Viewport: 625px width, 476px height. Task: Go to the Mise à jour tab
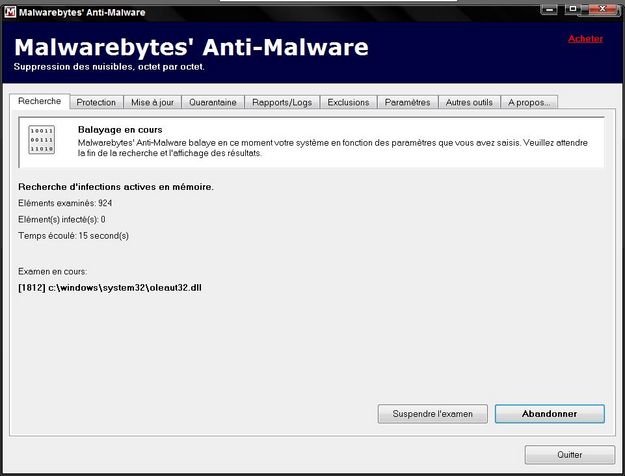[x=152, y=102]
